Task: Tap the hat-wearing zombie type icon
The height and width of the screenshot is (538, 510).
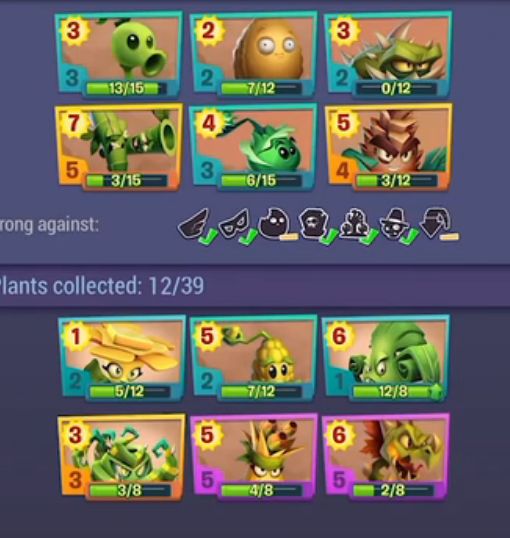Action: coord(398,226)
